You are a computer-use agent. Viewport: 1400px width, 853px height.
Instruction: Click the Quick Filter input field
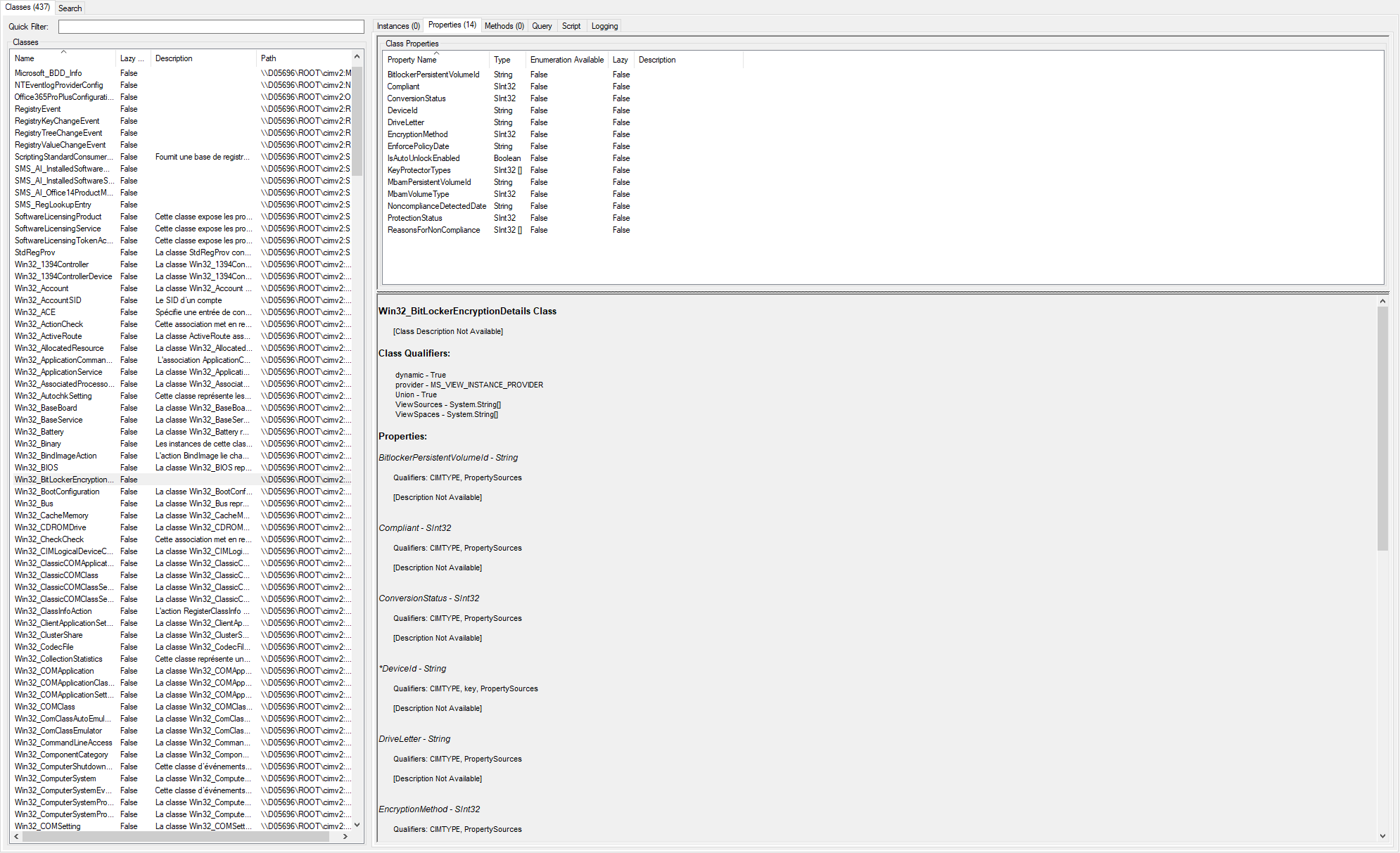pyautogui.click(x=210, y=27)
